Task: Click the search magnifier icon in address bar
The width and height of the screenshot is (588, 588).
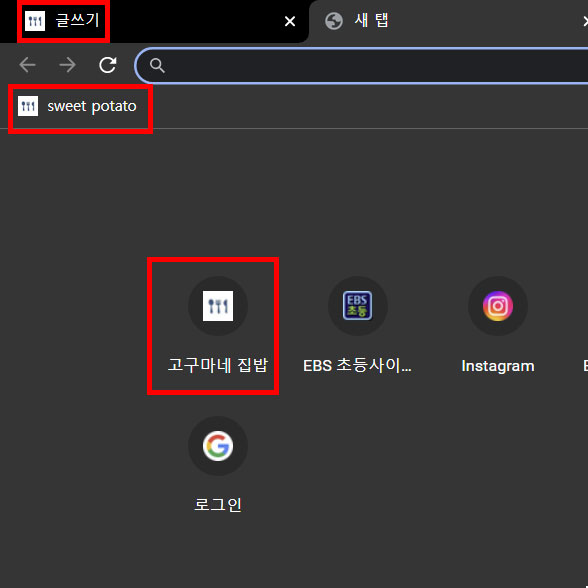Action: coord(157,66)
